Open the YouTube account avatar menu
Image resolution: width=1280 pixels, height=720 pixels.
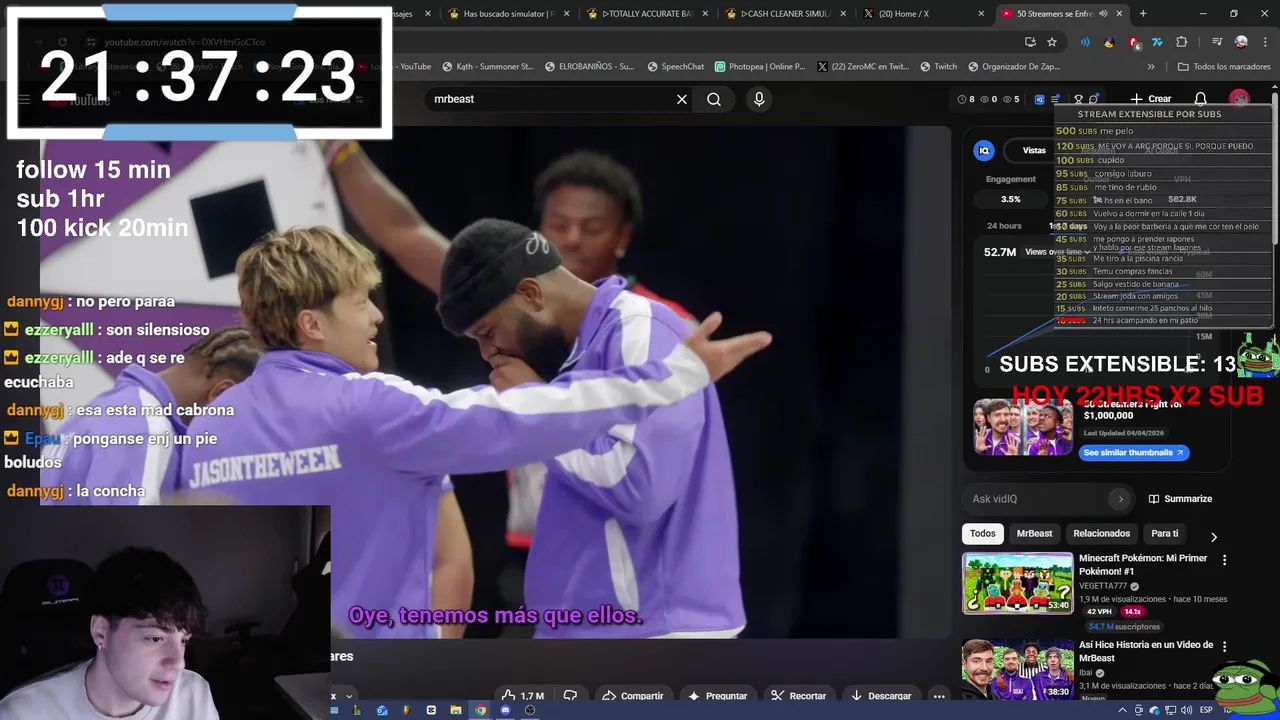tap(1240, 99)
